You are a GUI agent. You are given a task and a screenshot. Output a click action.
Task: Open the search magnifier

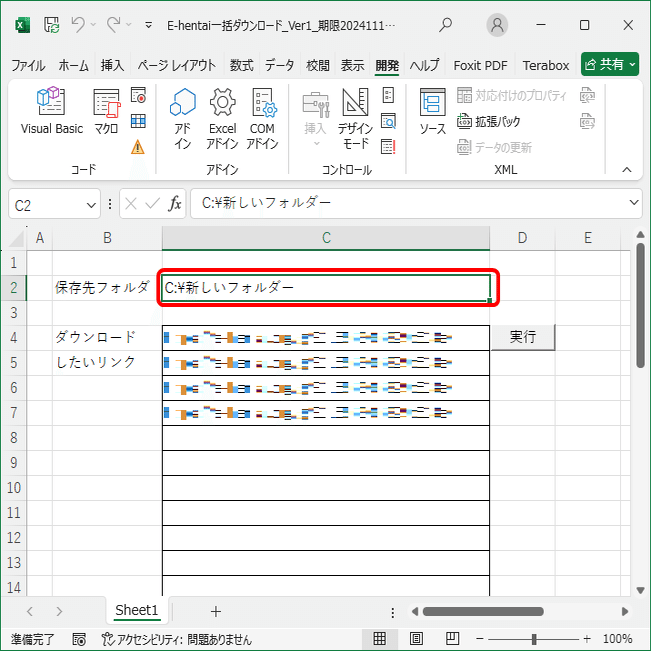pos(445,25)
